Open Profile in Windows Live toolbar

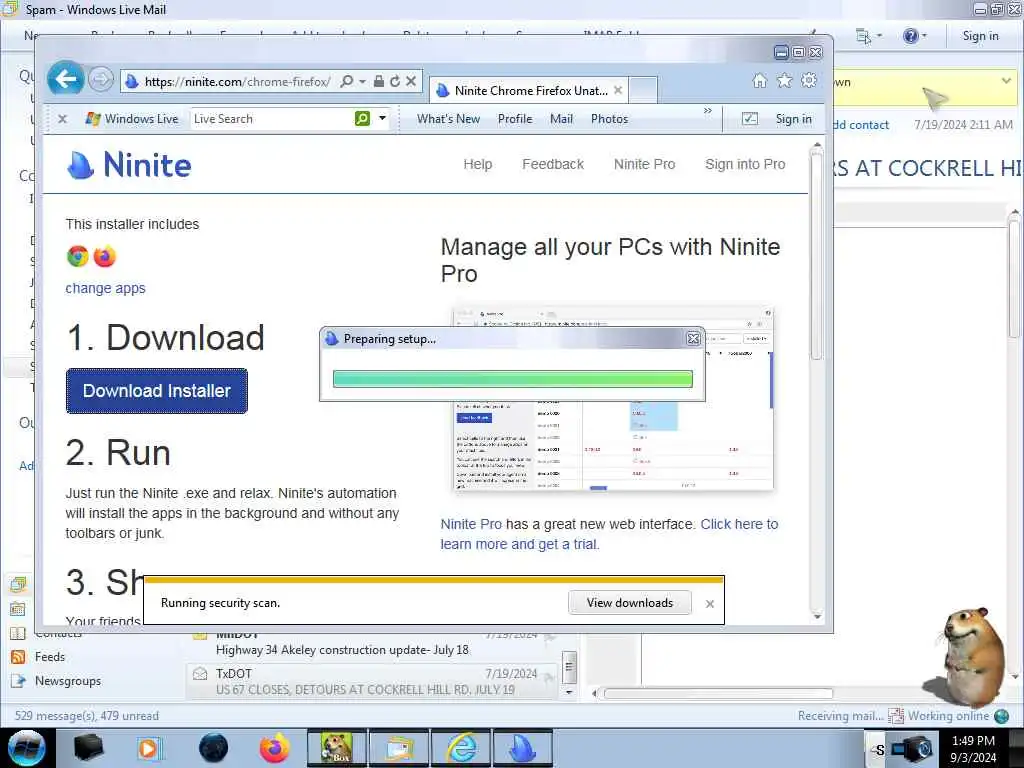515,119
